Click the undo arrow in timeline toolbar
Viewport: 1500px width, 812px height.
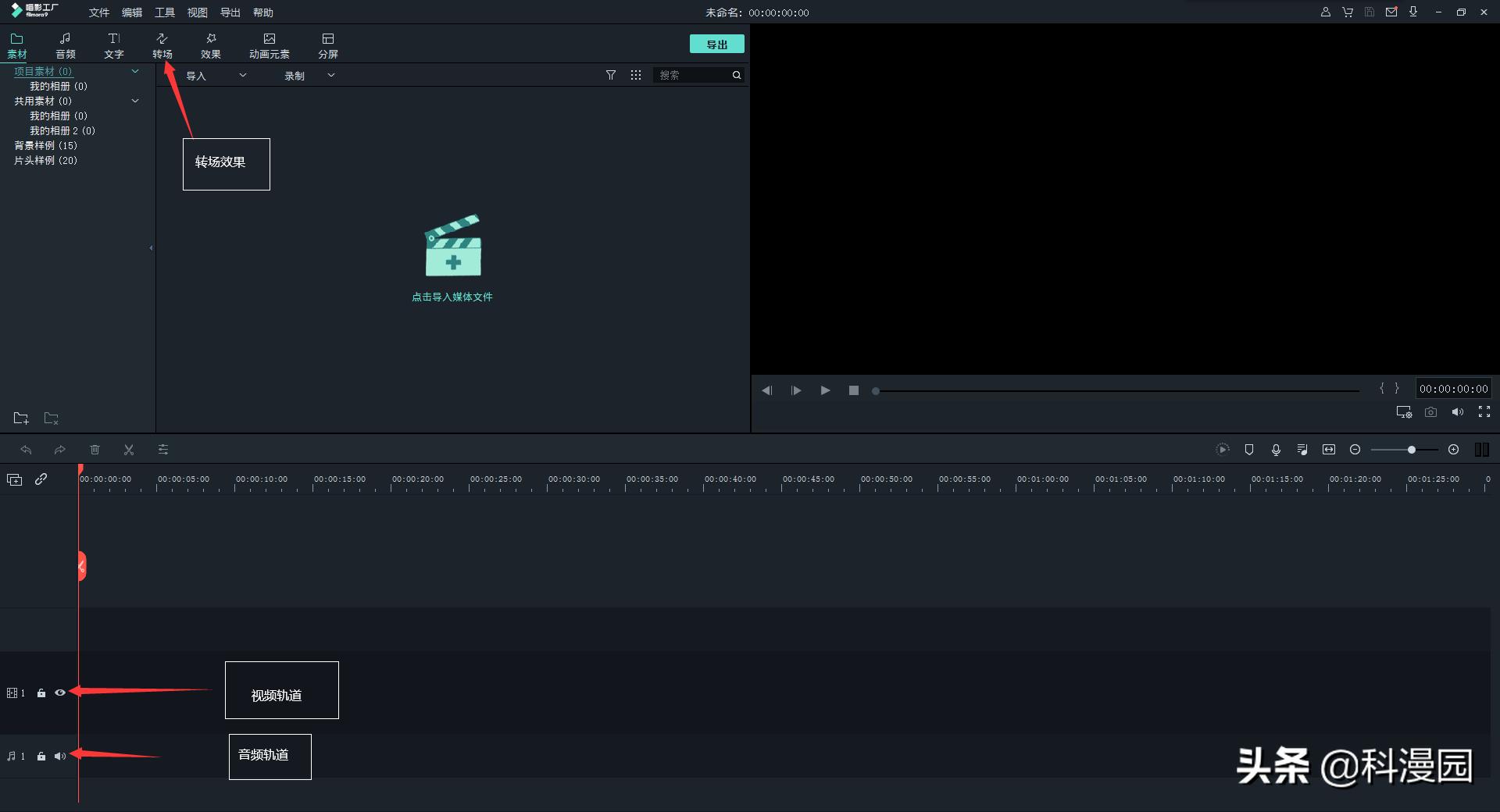pos(26,450)
